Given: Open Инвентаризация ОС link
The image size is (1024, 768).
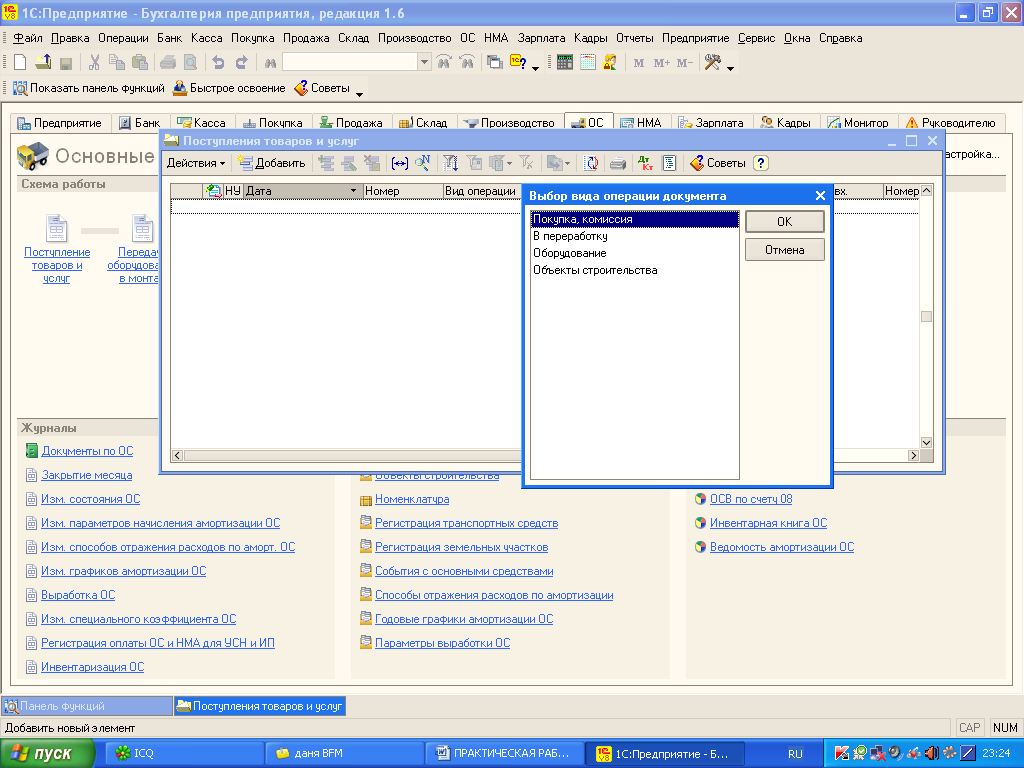Looking at the screenshot, I should (x=92, y=667).
